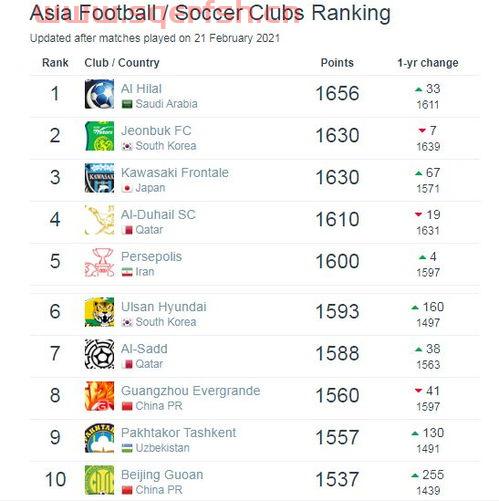Click the Jeonbuk FC green crest
The height and width of the screenshot is (501, 499).
click(99, 136)
